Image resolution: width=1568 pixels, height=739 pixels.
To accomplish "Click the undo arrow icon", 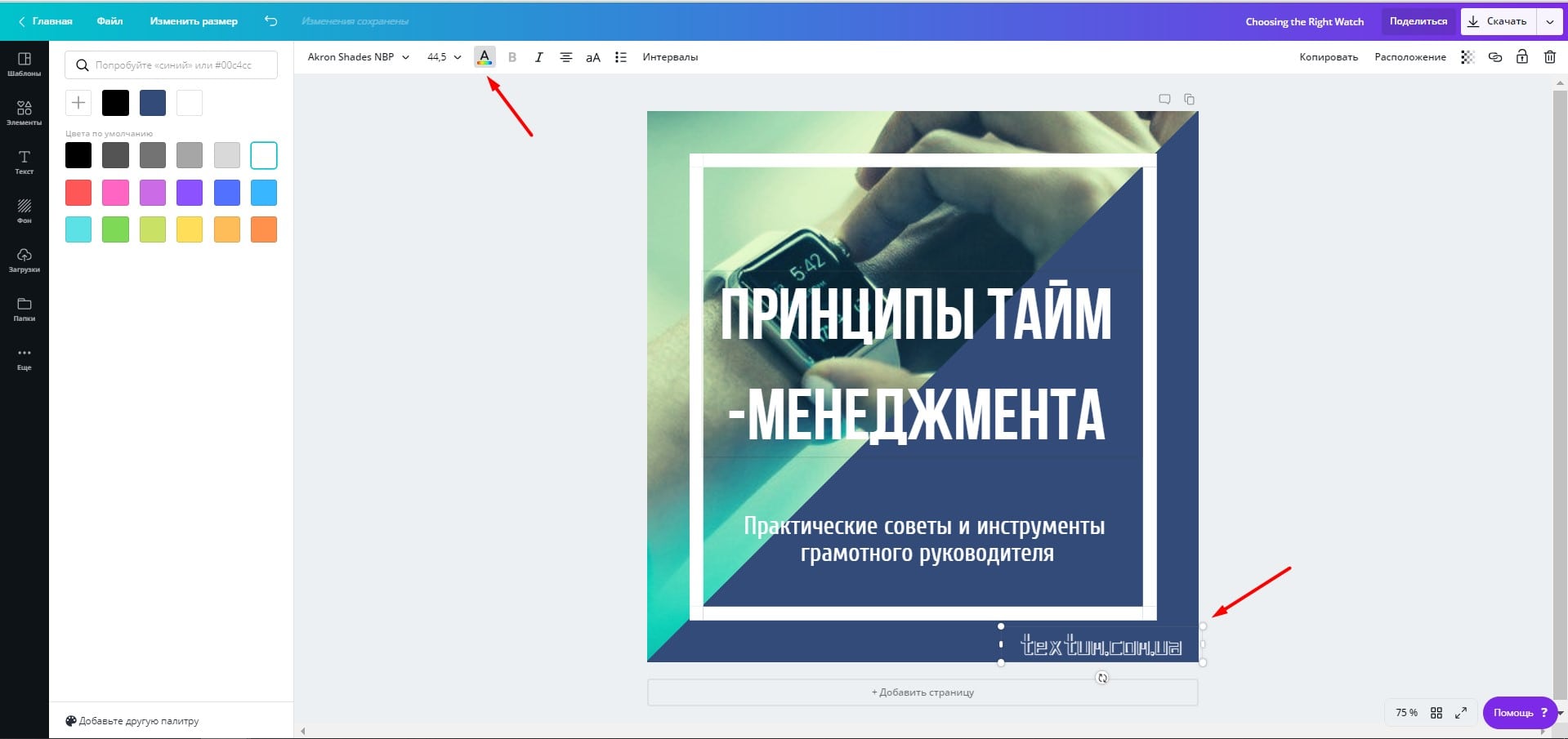I will coord(270,21).
